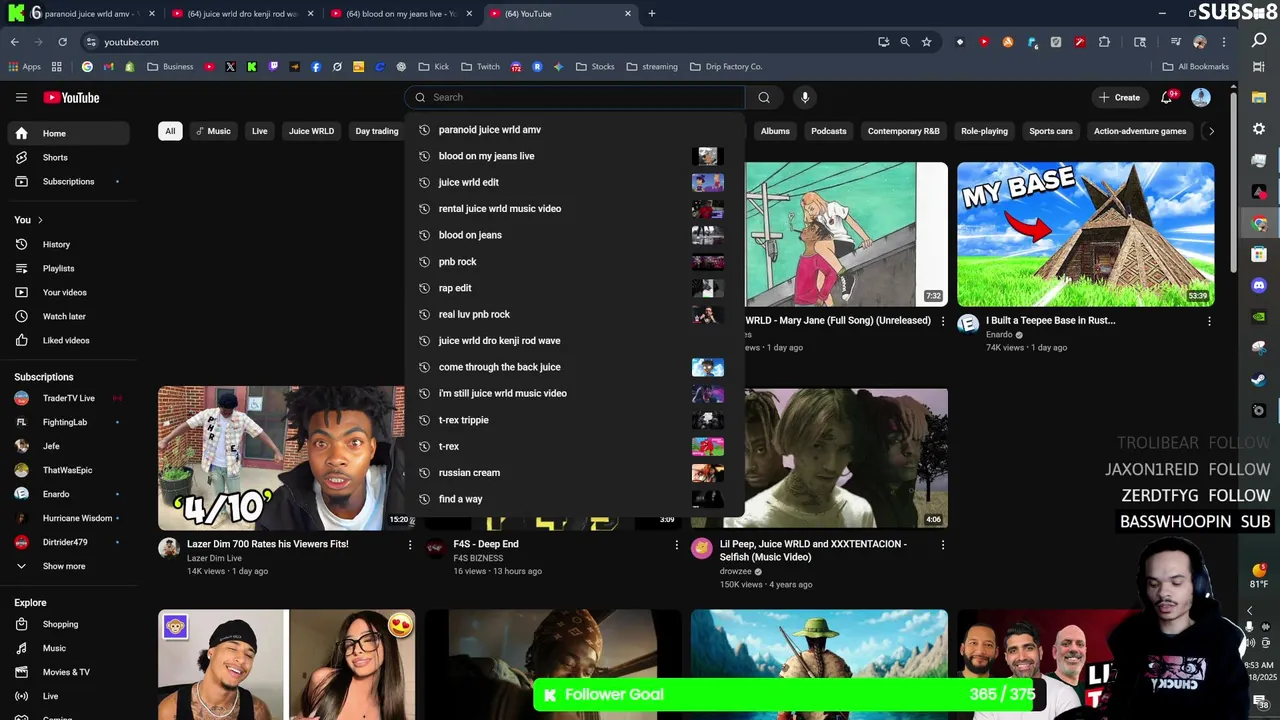Open options for F4S Deep End video
Viewport: 1280px width, 720px height.
(676, 545)
